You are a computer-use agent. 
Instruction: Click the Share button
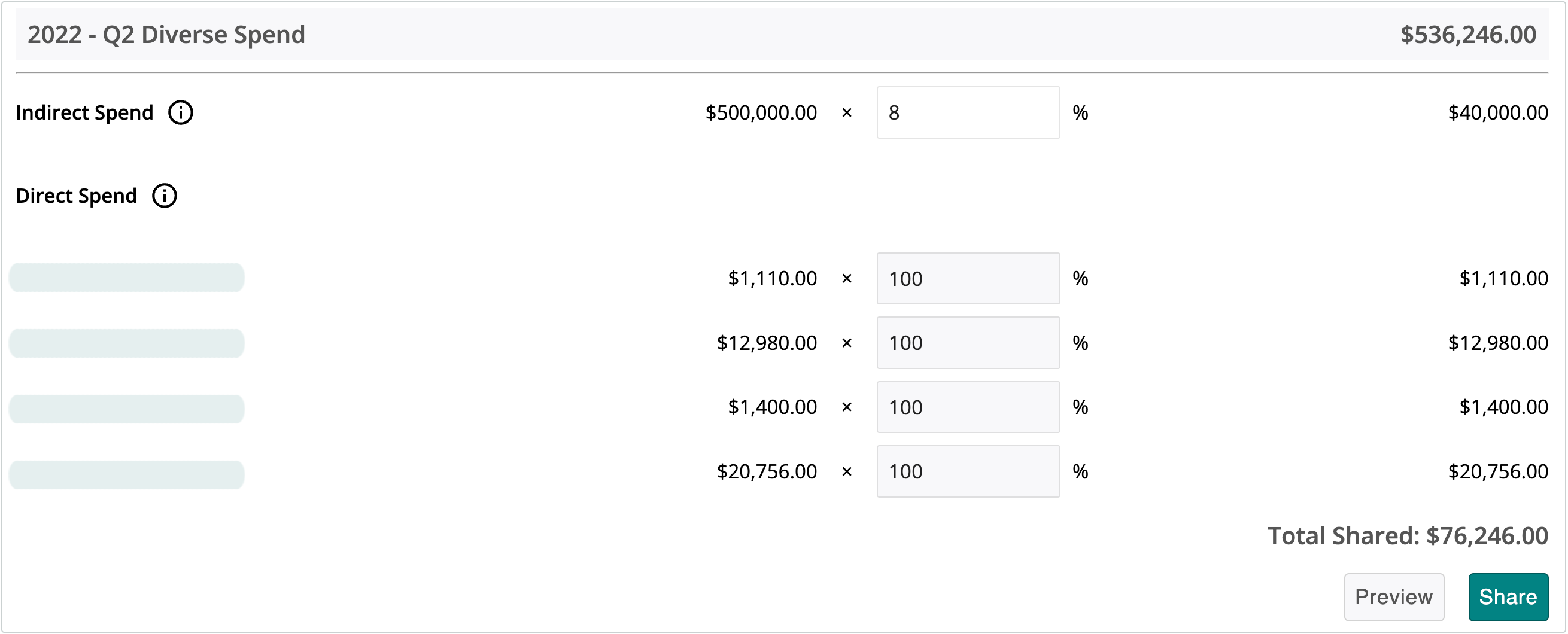coord(1507,597)
